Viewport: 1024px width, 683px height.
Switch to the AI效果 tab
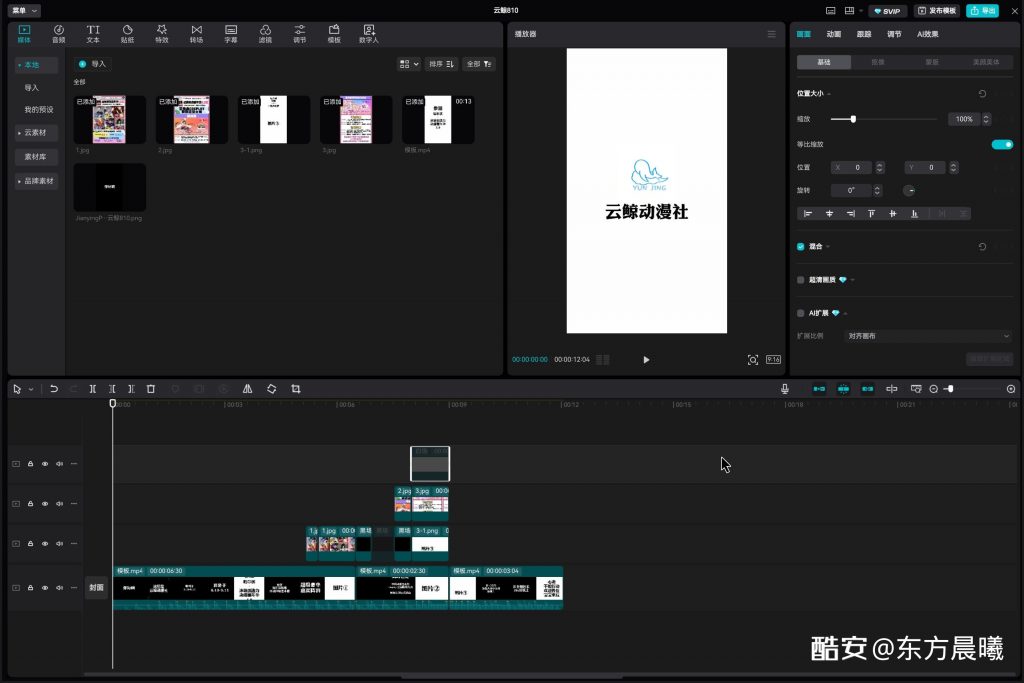(927, 34)
